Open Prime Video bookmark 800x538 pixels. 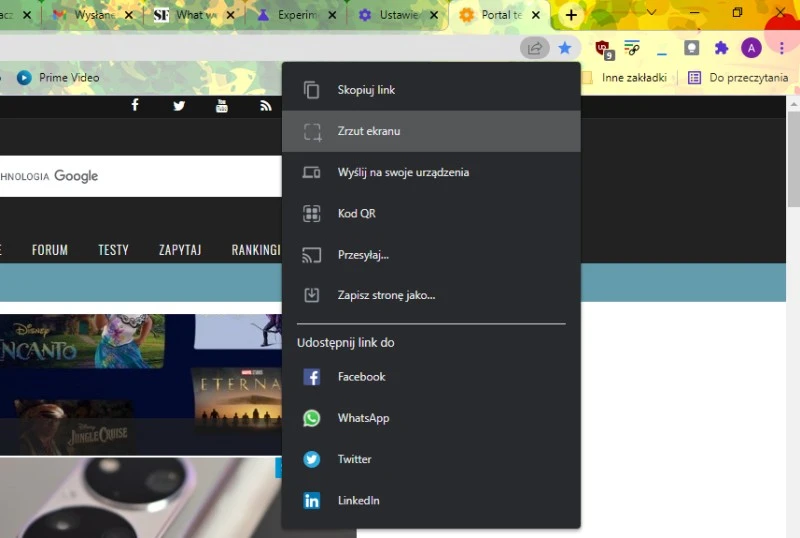(58, 78)
